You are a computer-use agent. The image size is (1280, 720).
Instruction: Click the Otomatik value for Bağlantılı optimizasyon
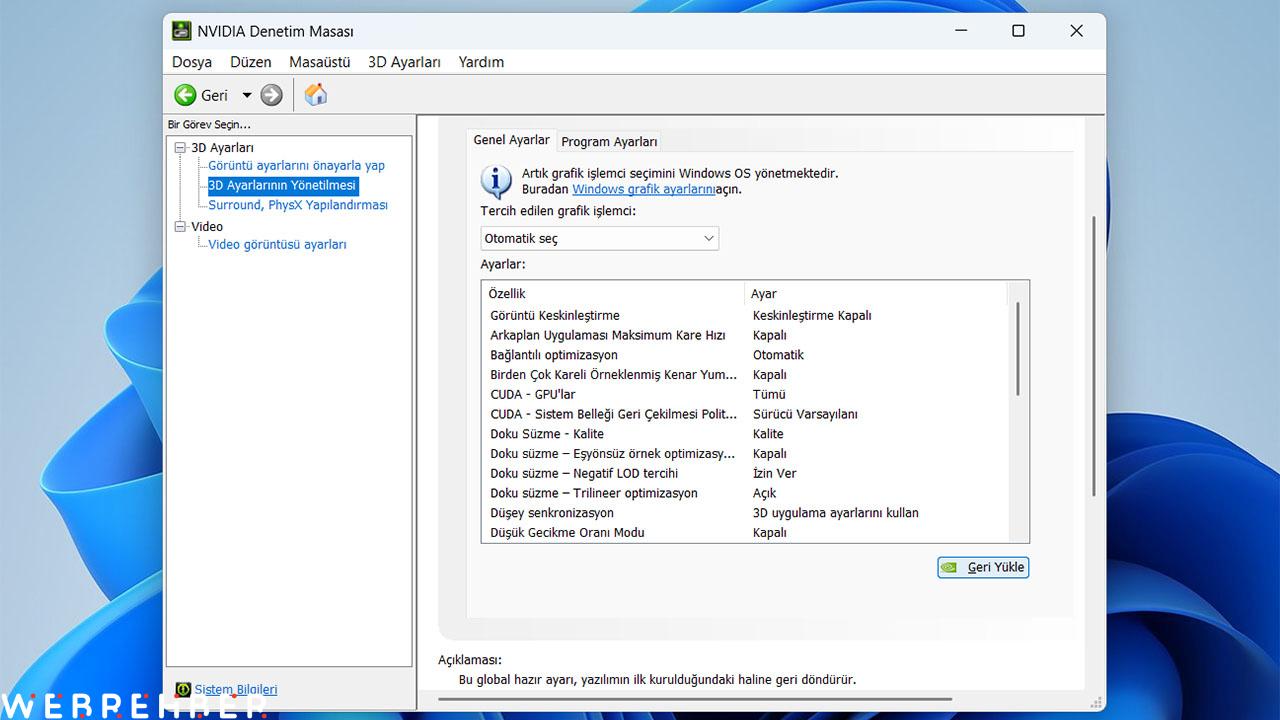pos(778,355)
